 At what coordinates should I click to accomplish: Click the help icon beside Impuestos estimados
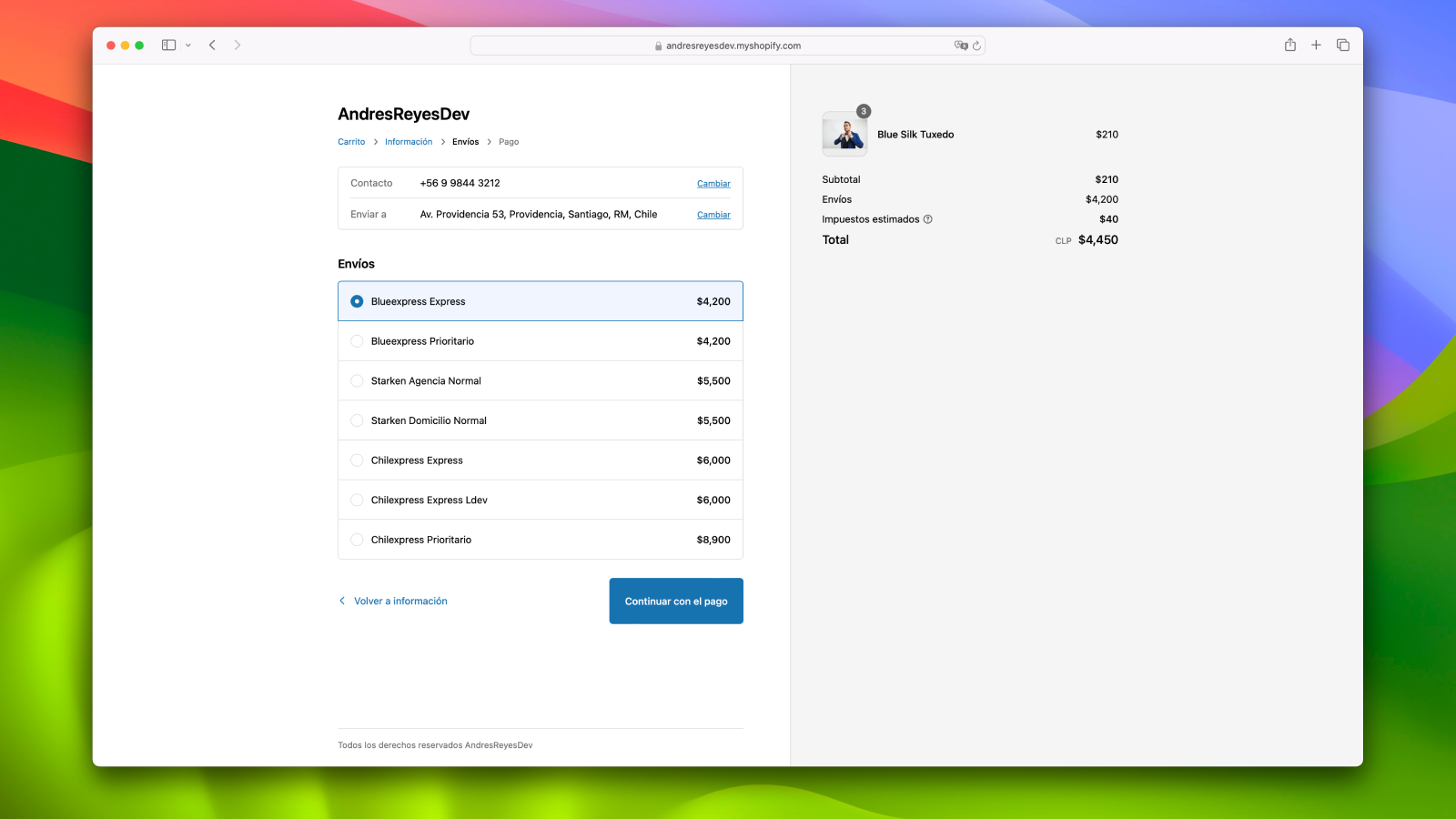pyautogui.click(x=927, y=219)
